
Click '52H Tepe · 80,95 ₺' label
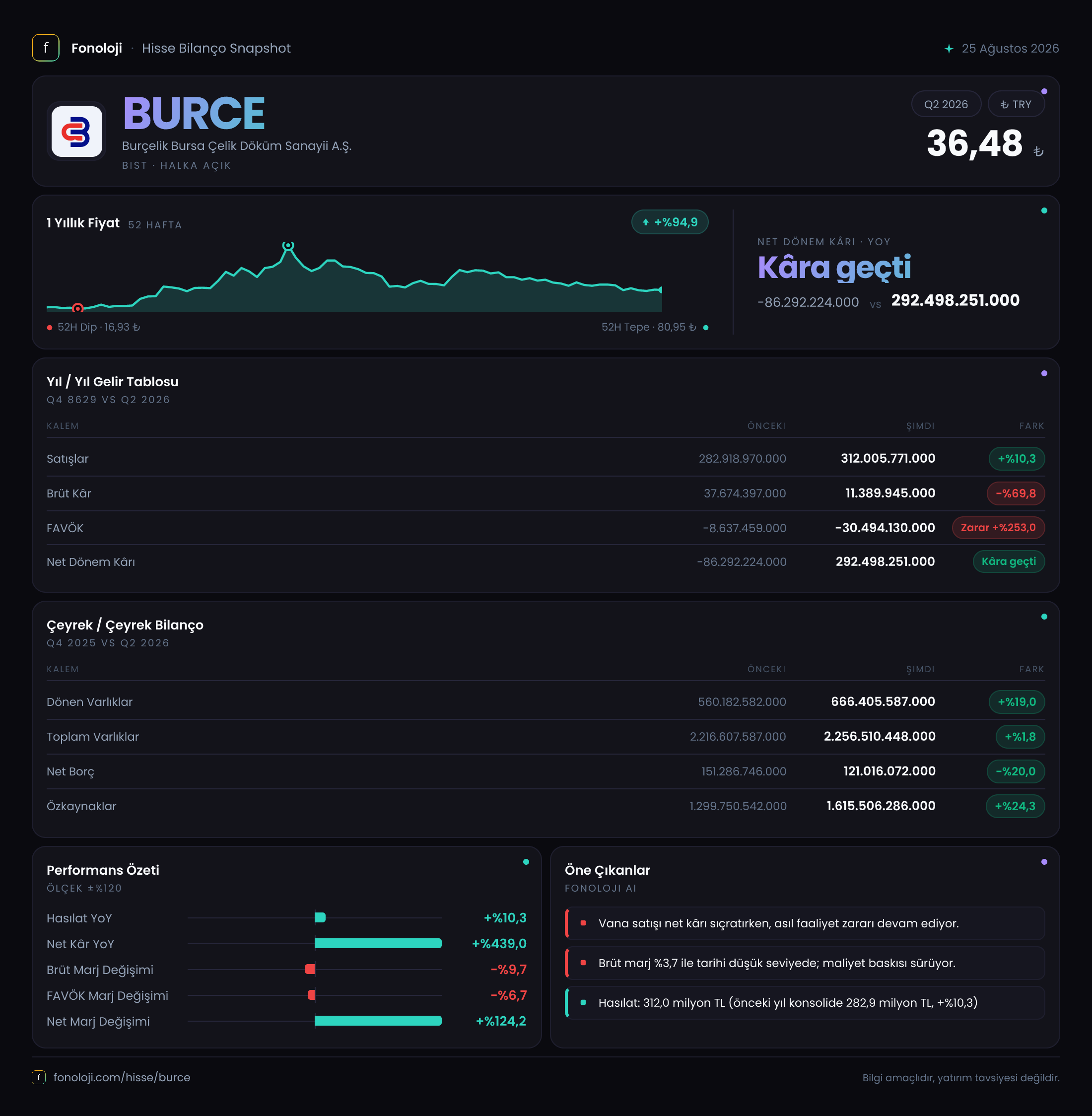point(649,327)
